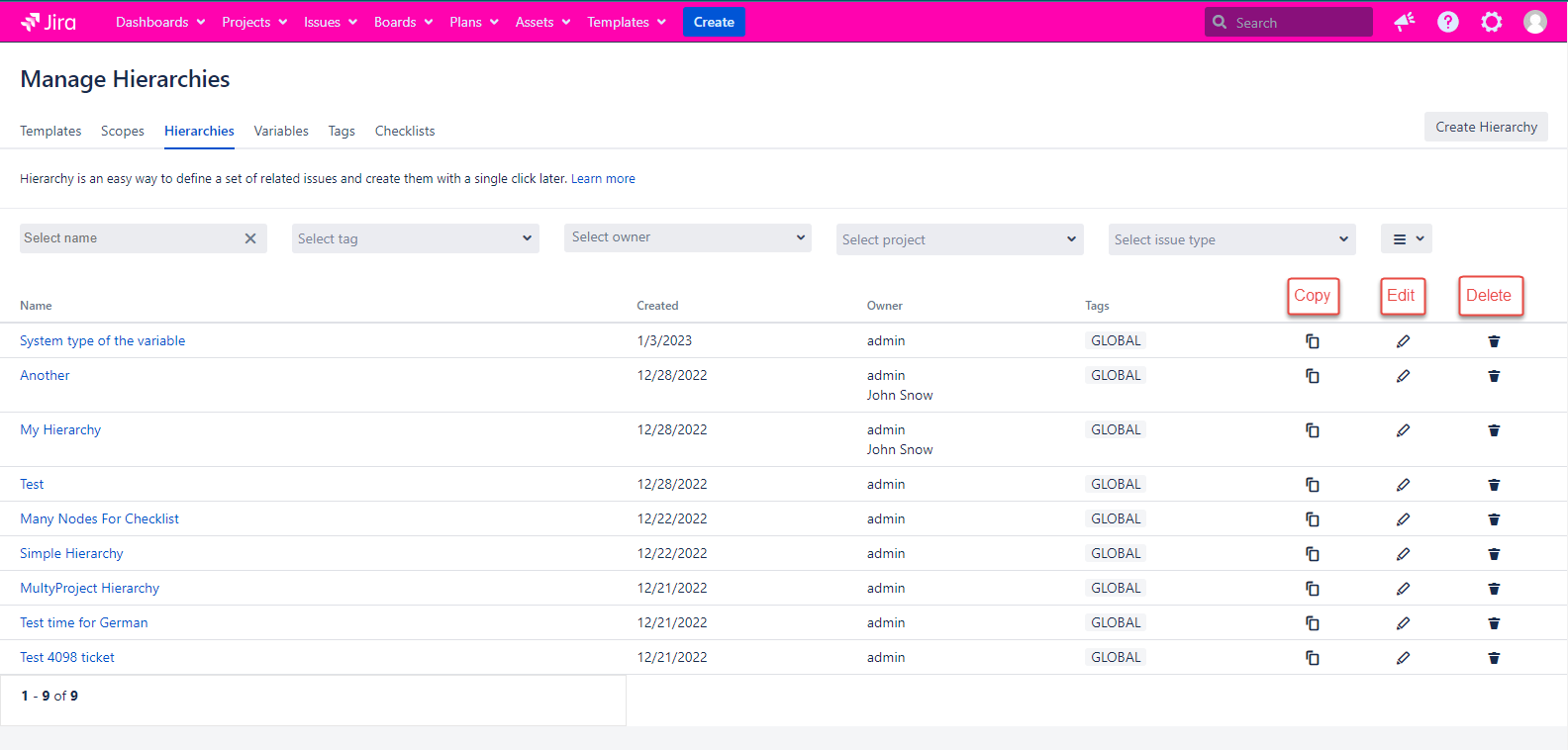Clear the Select name filter

click(x=250, y=238)
